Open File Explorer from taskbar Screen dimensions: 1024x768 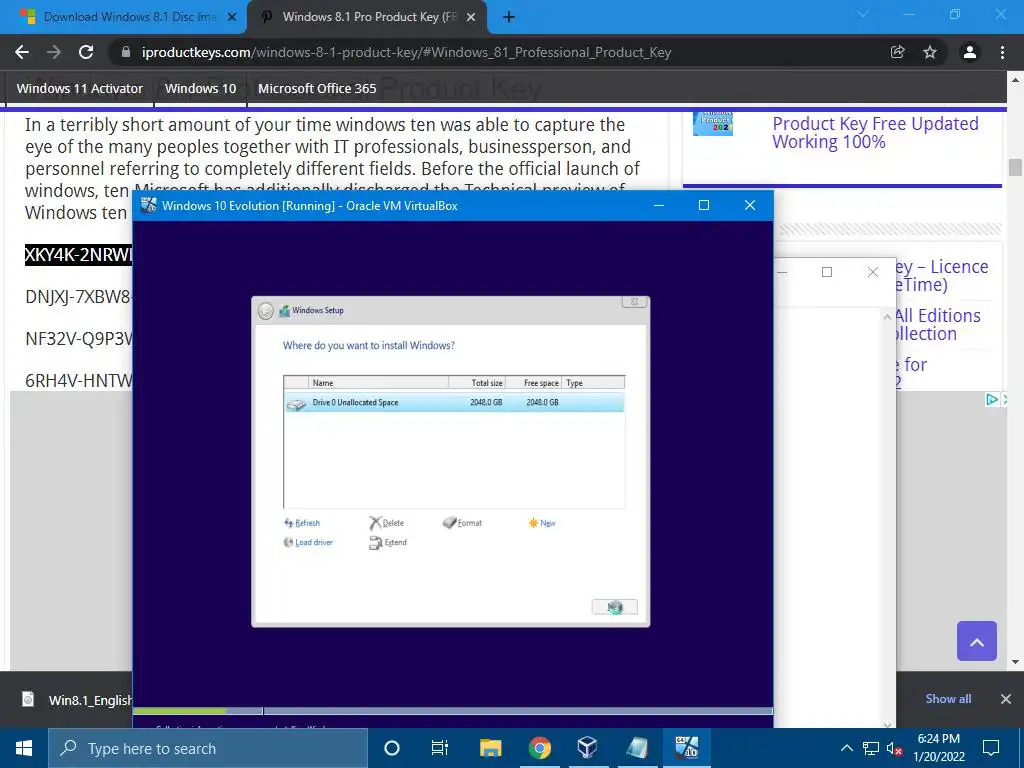[x=490, y=748]
